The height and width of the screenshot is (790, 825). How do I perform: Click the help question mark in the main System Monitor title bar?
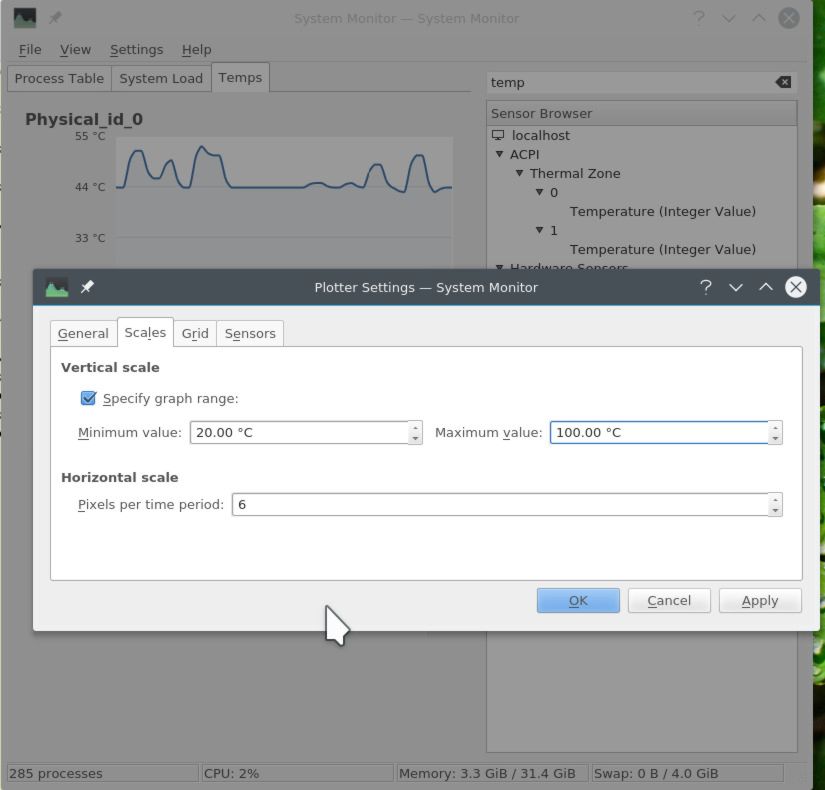click(x=699, y=18)
